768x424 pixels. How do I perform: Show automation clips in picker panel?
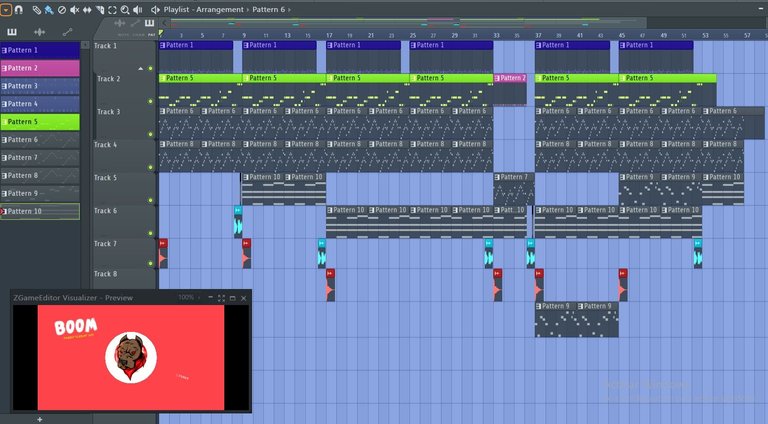point(68,32)
